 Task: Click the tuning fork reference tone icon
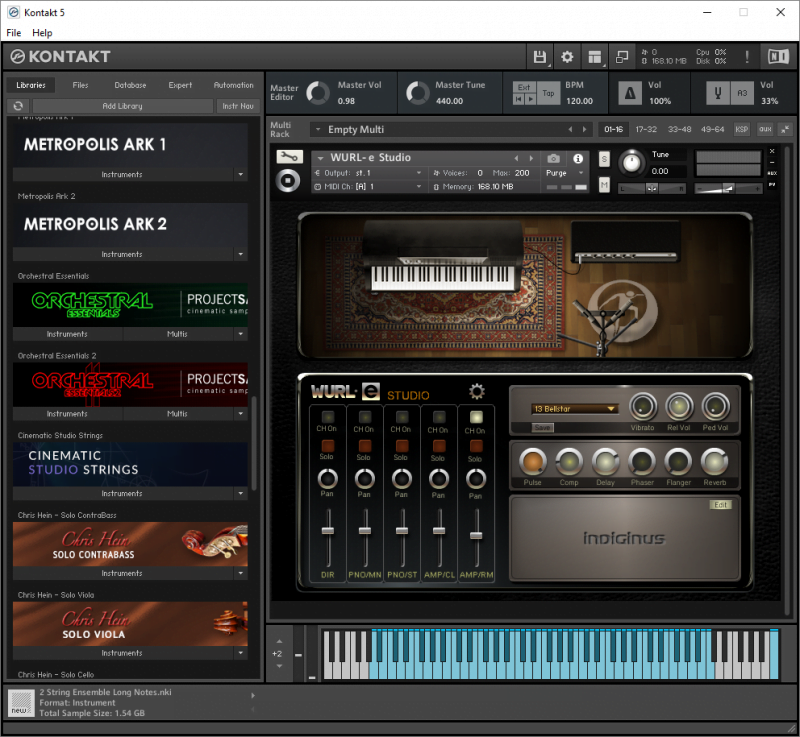(718, 93)
